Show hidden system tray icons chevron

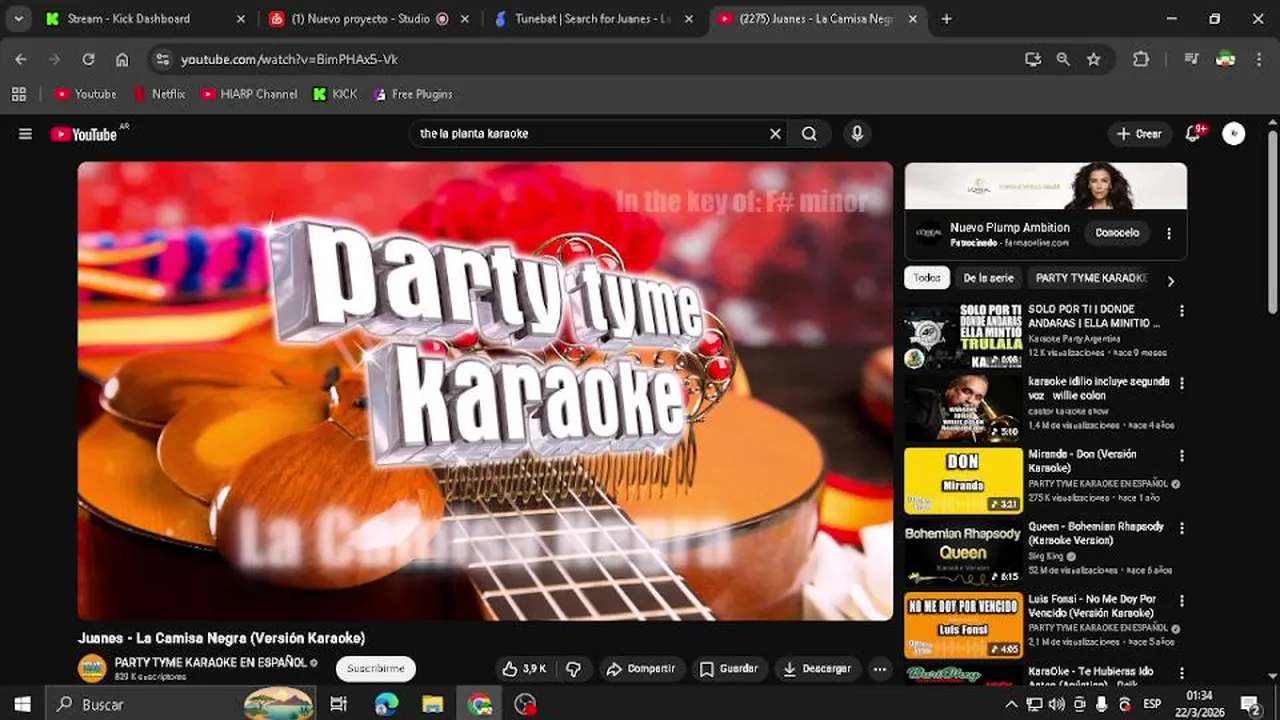[x=1011, y=705]
